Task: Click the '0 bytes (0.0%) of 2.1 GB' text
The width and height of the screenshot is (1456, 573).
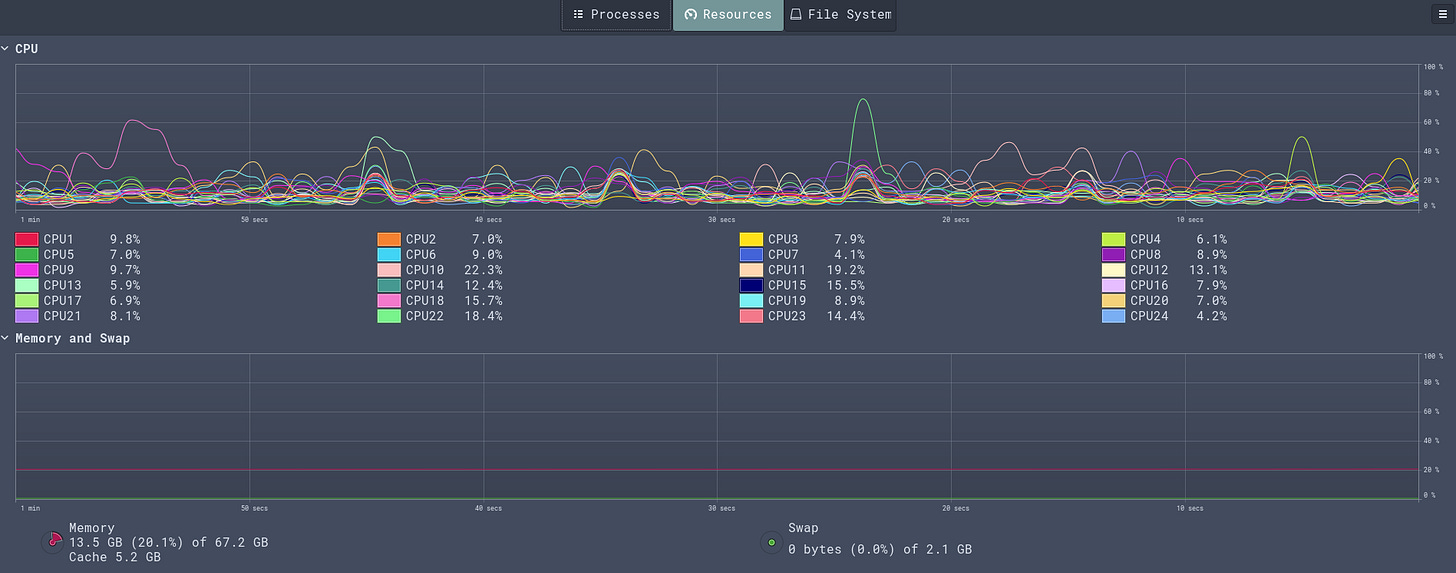Action: pyautogui.click(x=880, y=549)
